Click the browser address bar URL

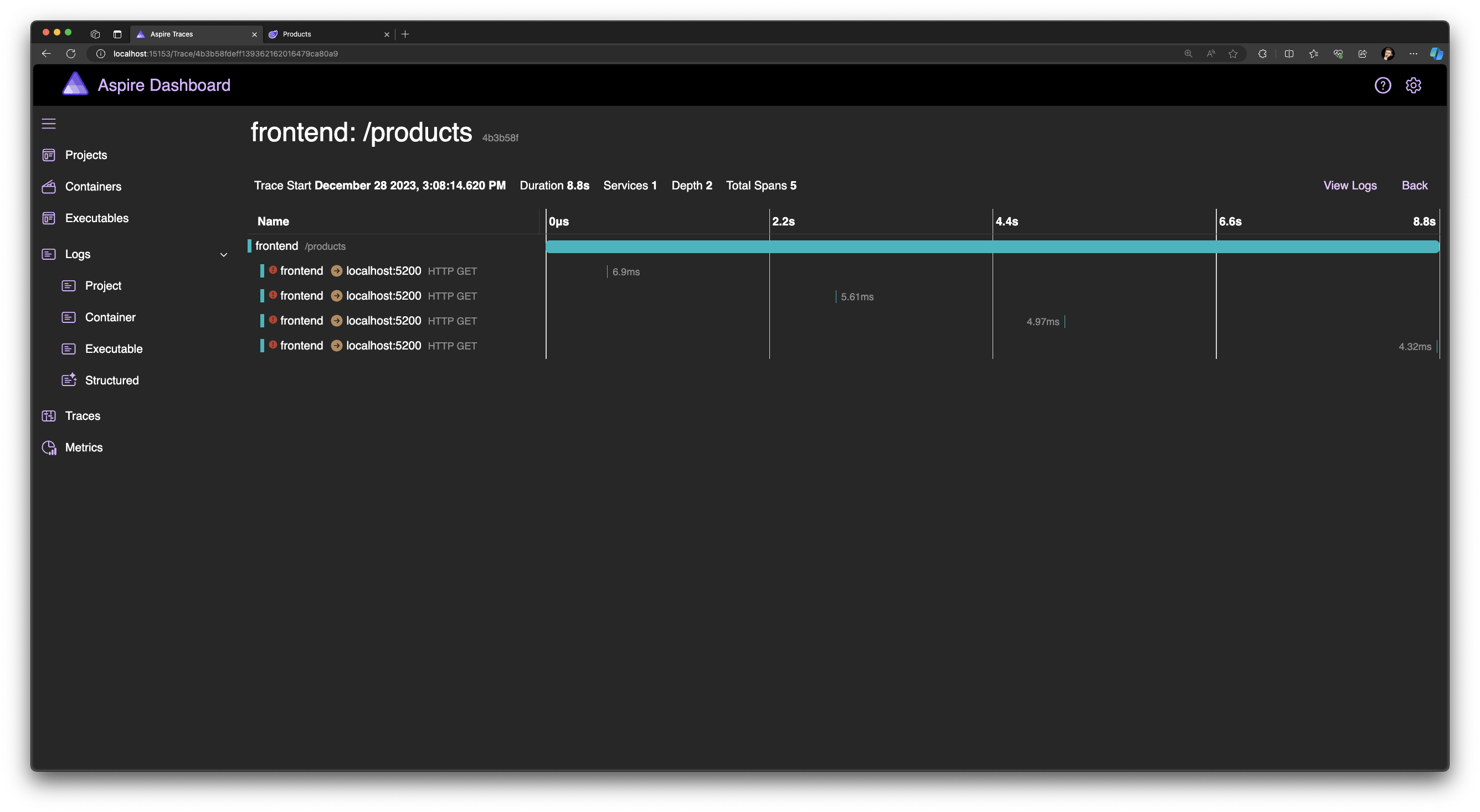(x=225, y=53)
